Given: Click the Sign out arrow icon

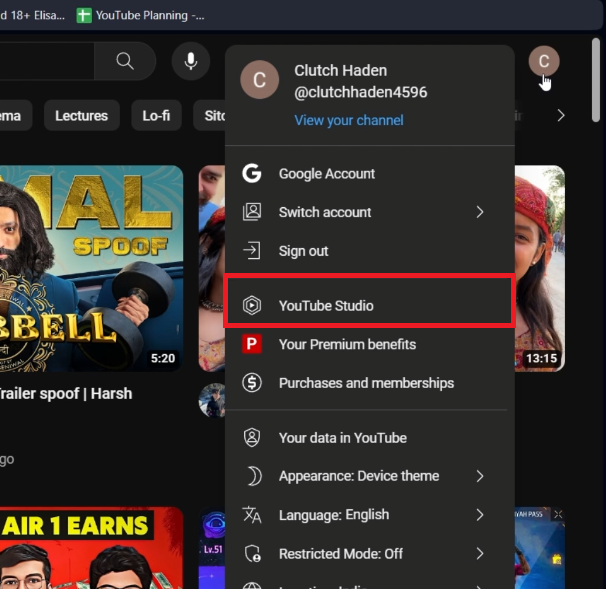Looking at the screenshot, I should coord(252,250).
